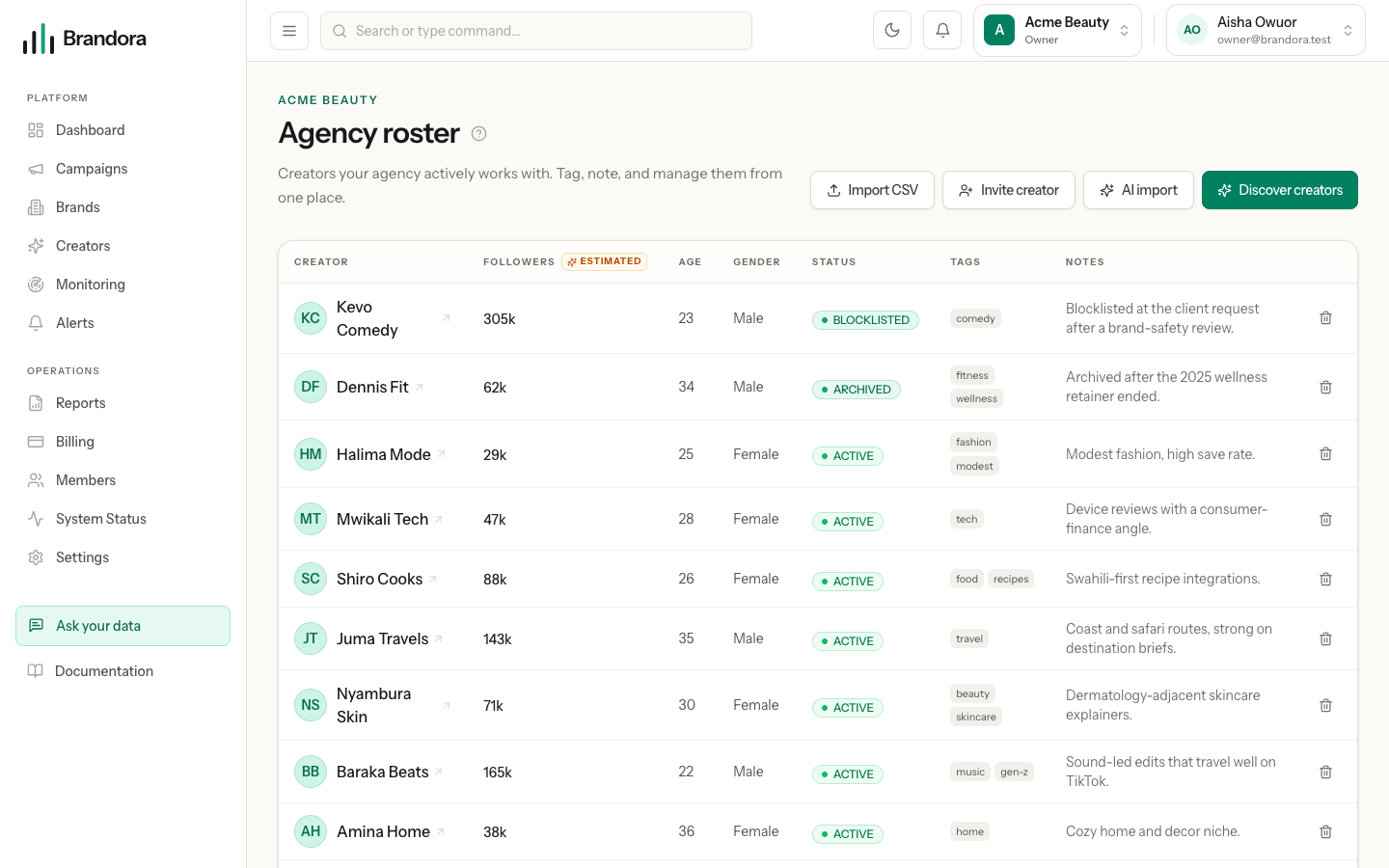Open Kevo Comedy's external profile arrow

click(x=446, y=318)
